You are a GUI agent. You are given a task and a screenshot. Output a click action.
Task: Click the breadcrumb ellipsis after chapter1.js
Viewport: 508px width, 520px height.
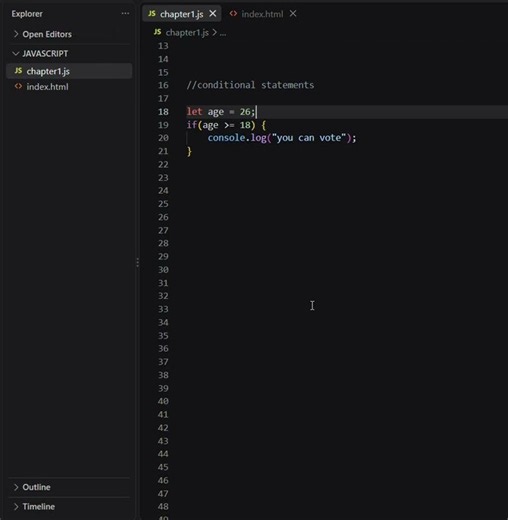point(223,33)
